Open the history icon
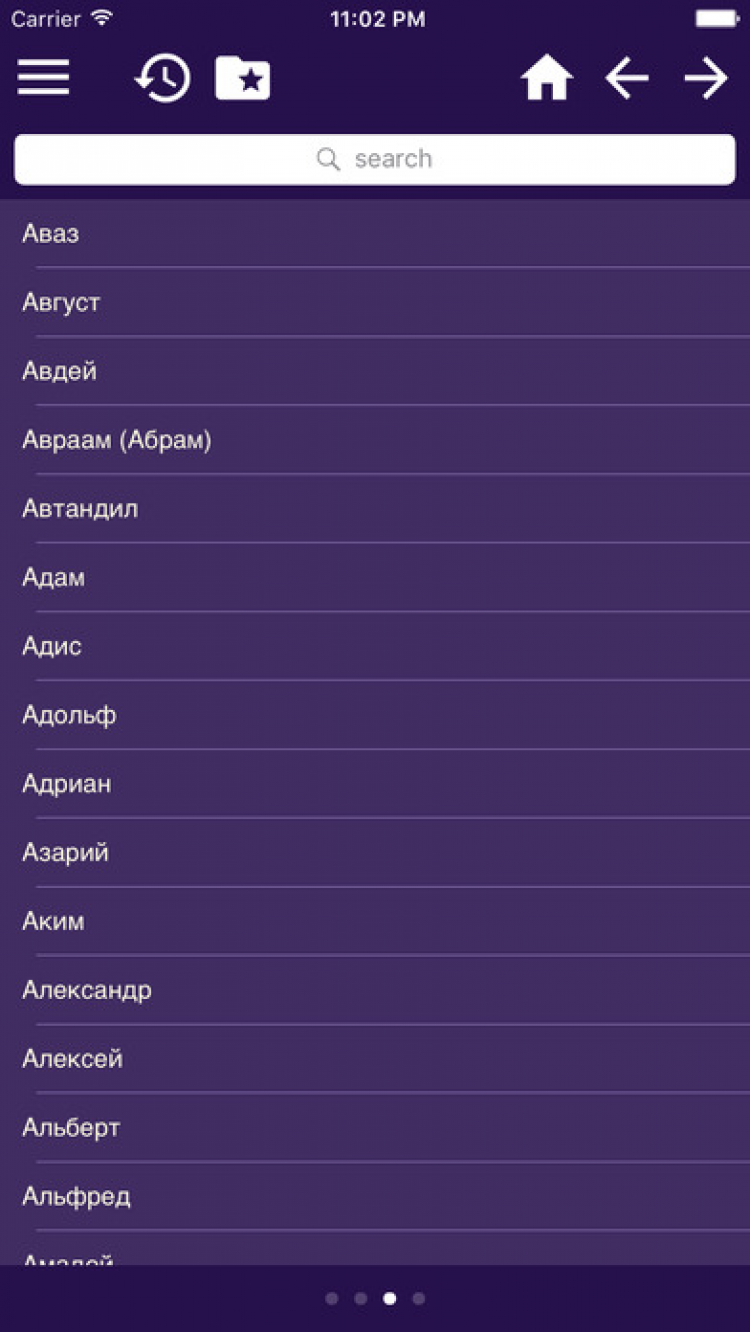 click(x=163, y=78)
